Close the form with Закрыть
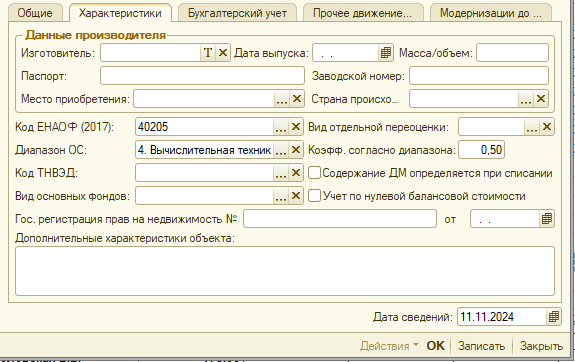Image resolution: width=575 pixels, height=362 pixels. [541, 345]
